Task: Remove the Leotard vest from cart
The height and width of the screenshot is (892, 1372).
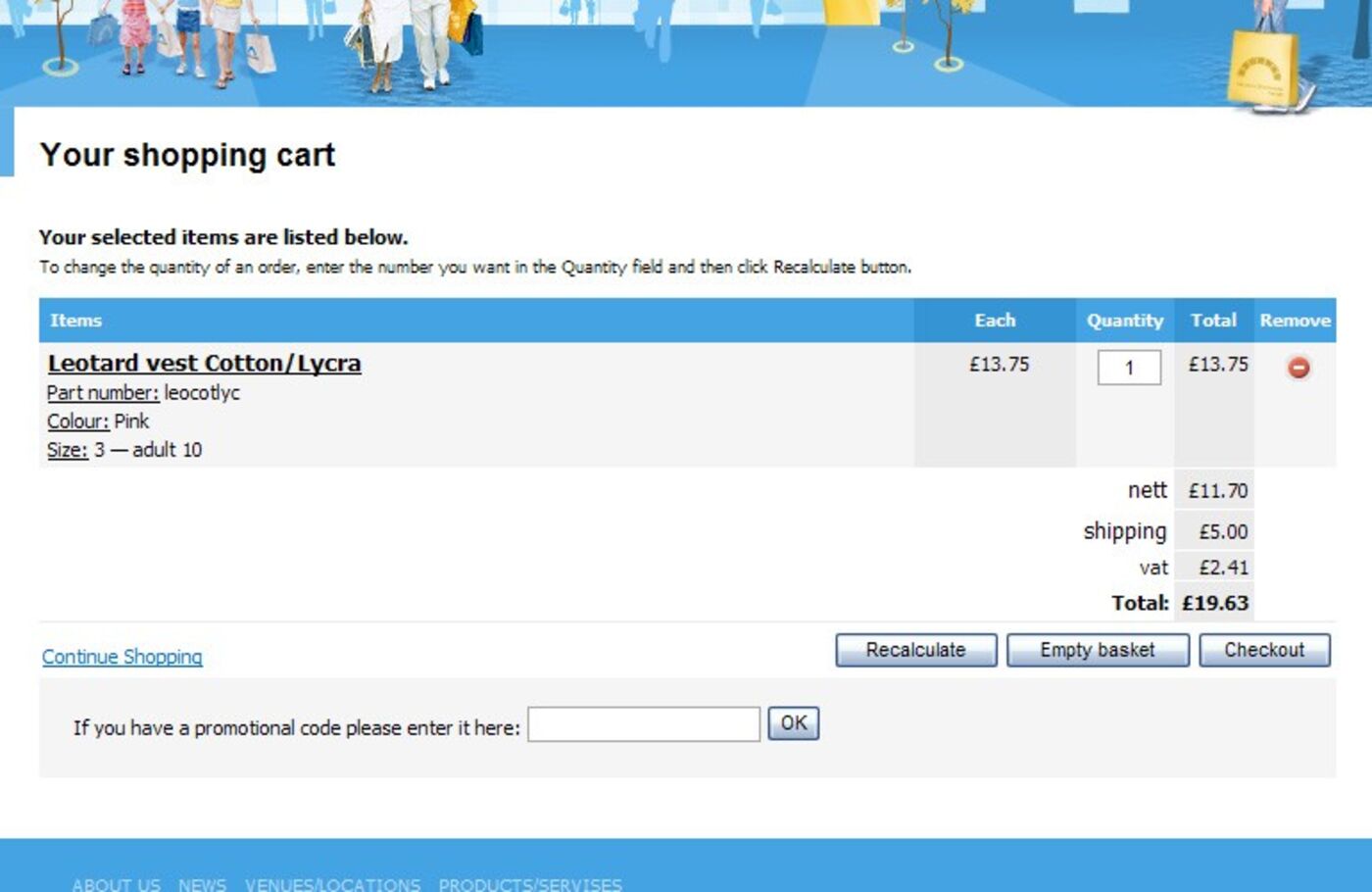Action: (1298, 368)
